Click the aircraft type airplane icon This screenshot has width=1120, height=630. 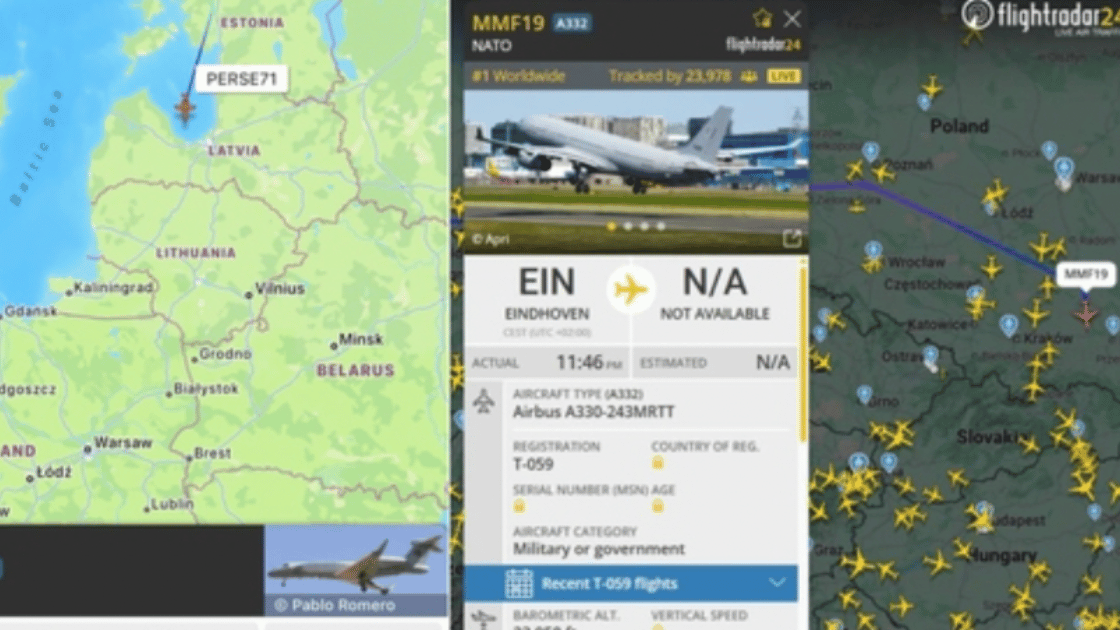click(484, 401)
